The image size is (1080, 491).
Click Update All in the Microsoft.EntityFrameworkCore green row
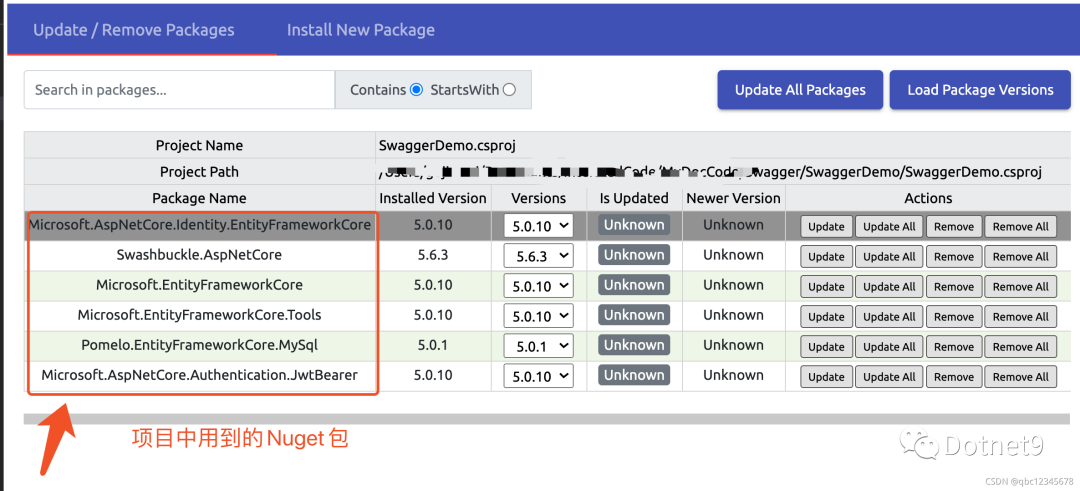pyautogui.click(x=889, y=286)
